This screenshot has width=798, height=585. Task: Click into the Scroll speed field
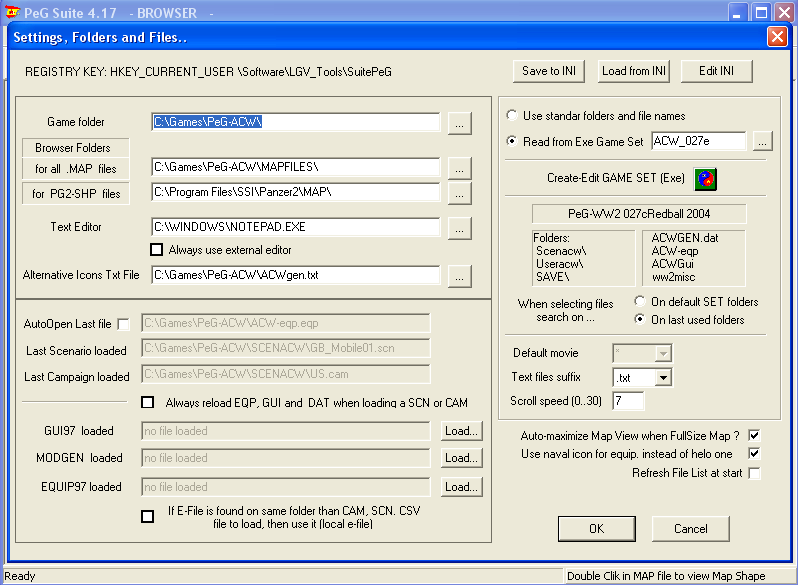628,401
